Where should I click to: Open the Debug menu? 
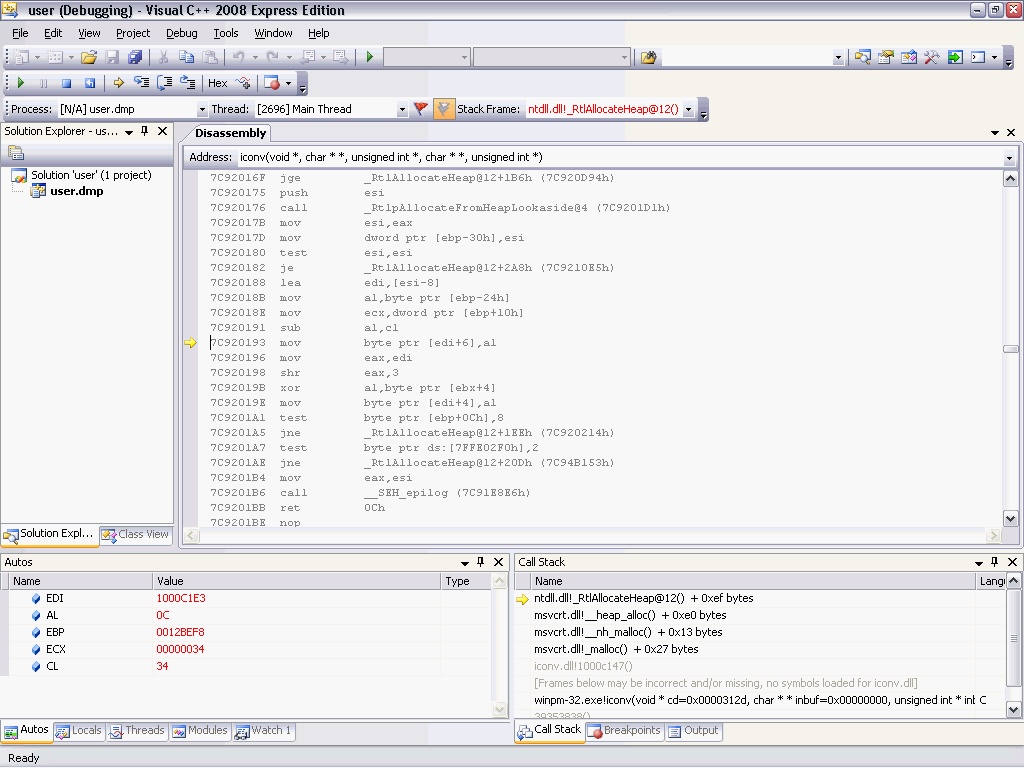[x=182, y=33]
